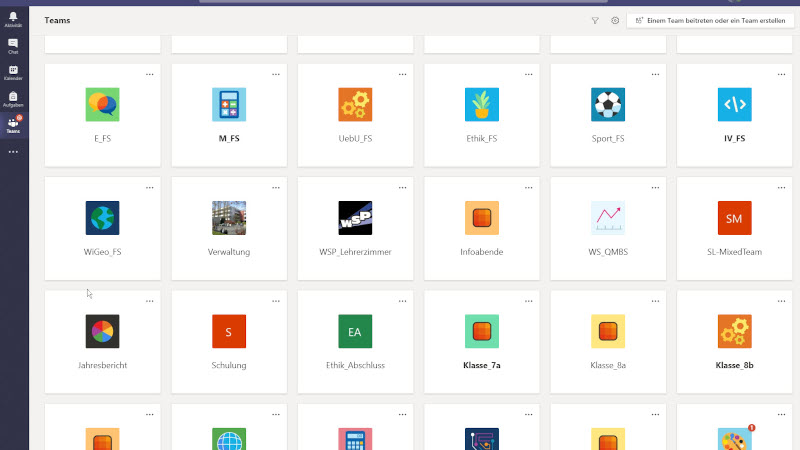The width and height of the screenshot is (800, 450).
Task: Open more options for UebU_FS
Action: tap(403, 74)
